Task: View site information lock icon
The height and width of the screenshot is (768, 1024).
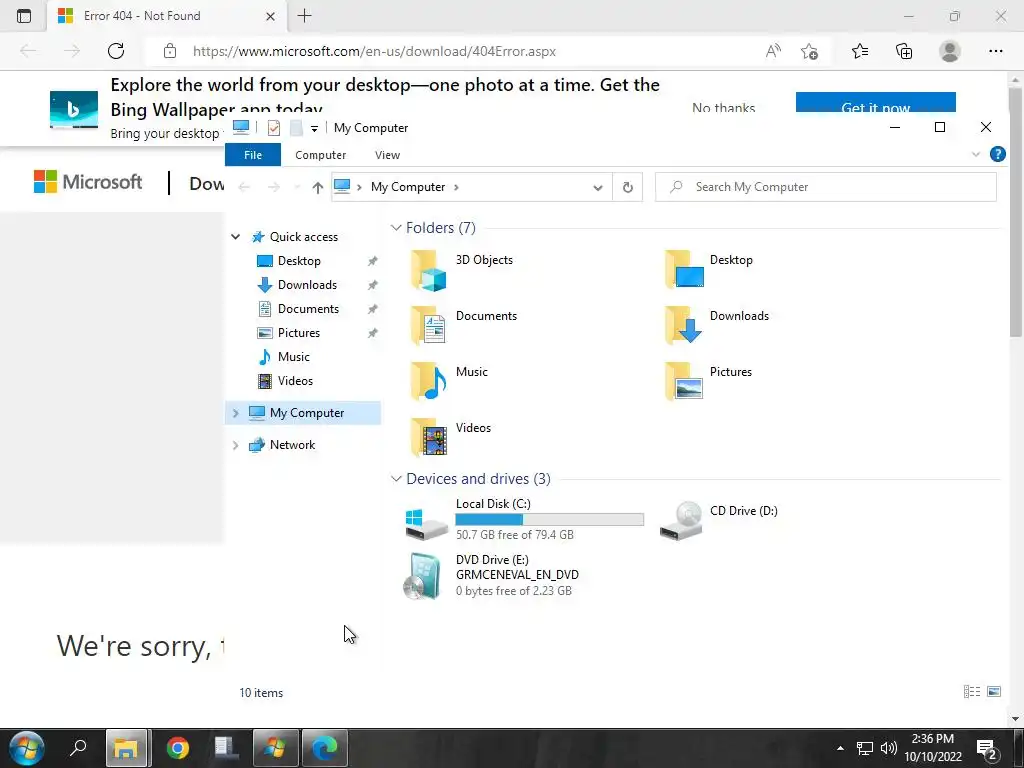Action: click(170, 51)
